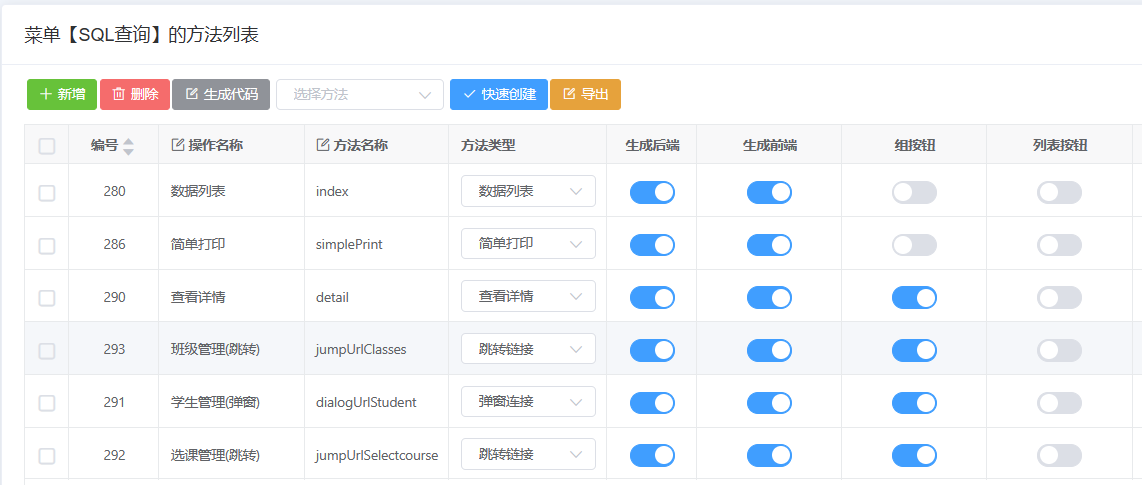
Task: Check the checkbox for row 280
Action: [x=47, y=192]
